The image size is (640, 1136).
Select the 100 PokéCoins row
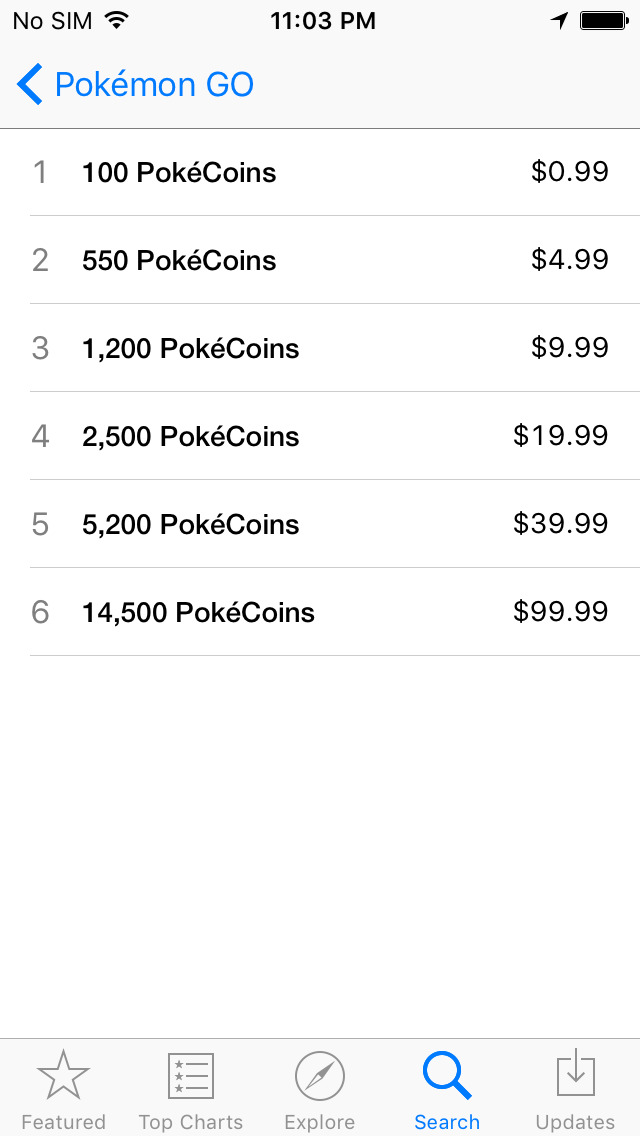(x=320, y=172)
